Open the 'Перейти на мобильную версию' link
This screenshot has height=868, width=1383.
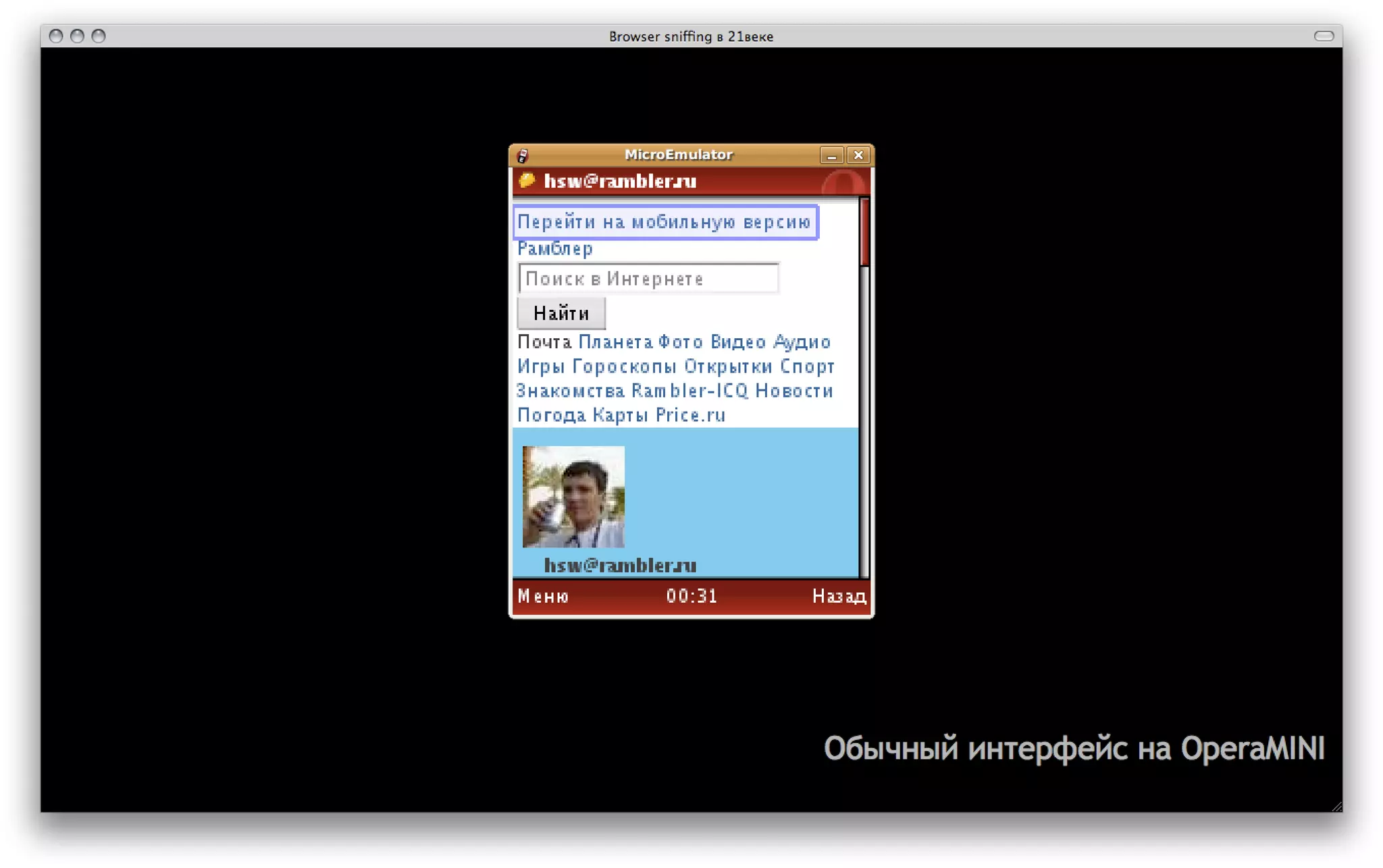tap(664, 222)
